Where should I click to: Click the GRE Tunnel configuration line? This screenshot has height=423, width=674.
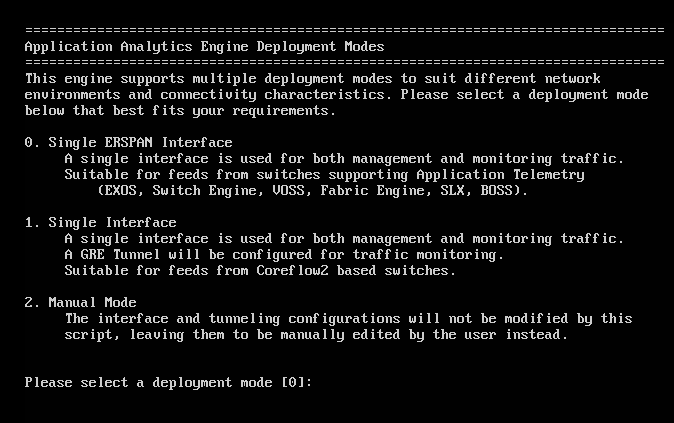[284, 254]
